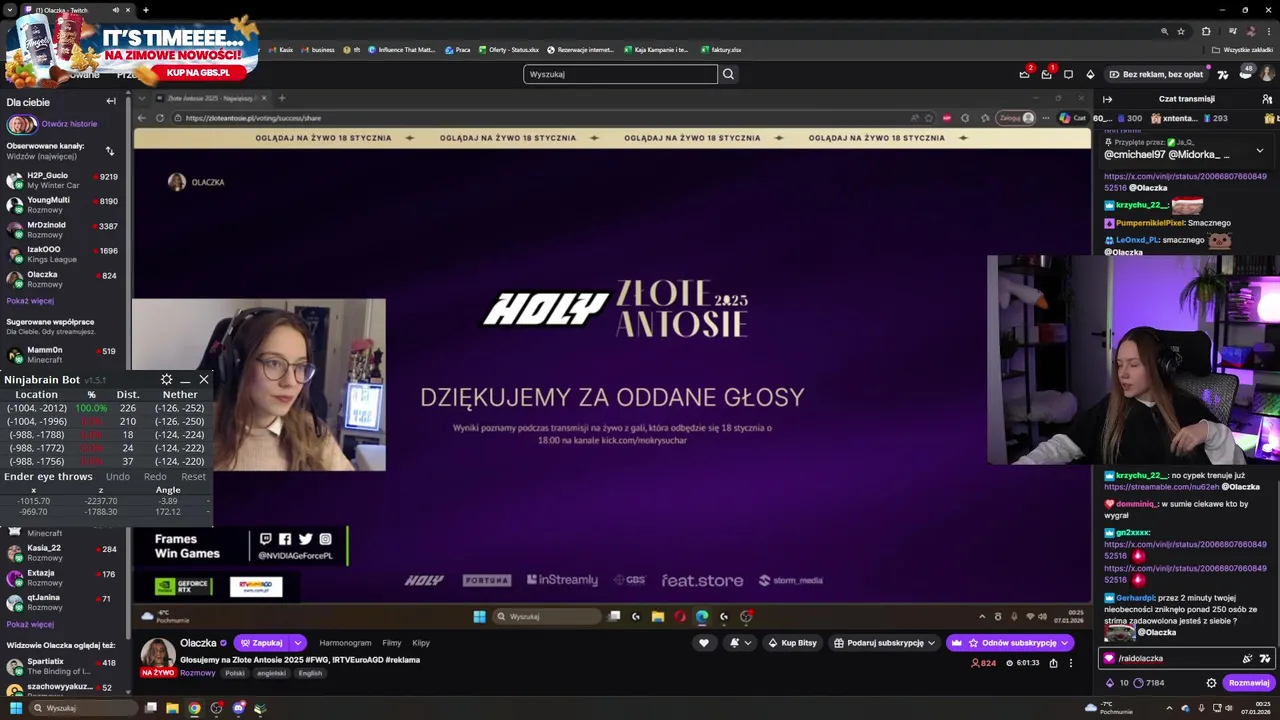This screenshot has height=720, width=1280.
Task: Open the Oferty - Status.xlsx bookmark
Action: pos(508,50)
